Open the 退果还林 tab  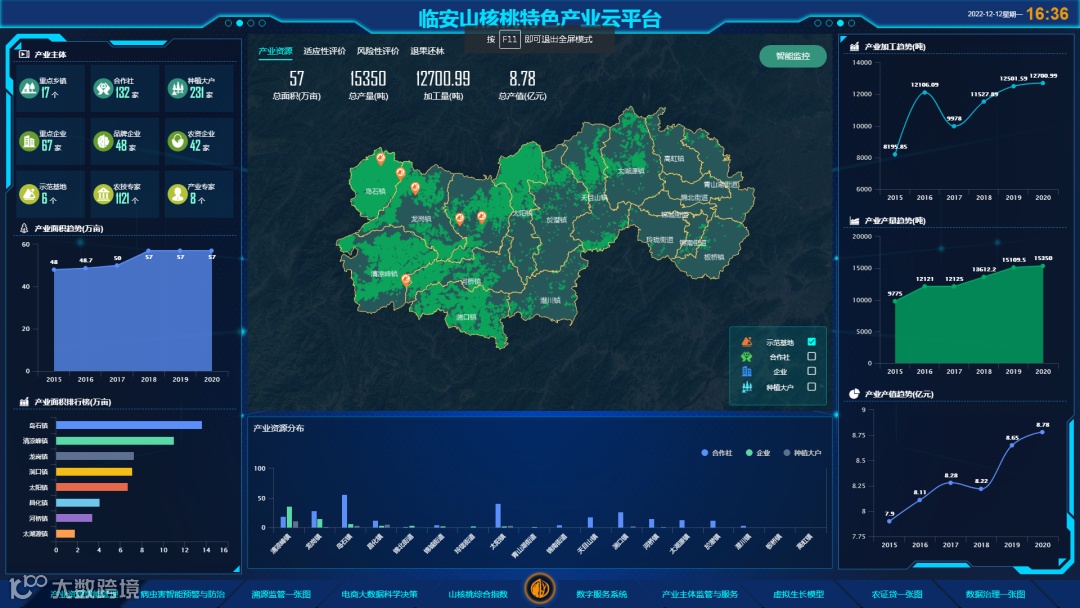(x=427, y=51)
